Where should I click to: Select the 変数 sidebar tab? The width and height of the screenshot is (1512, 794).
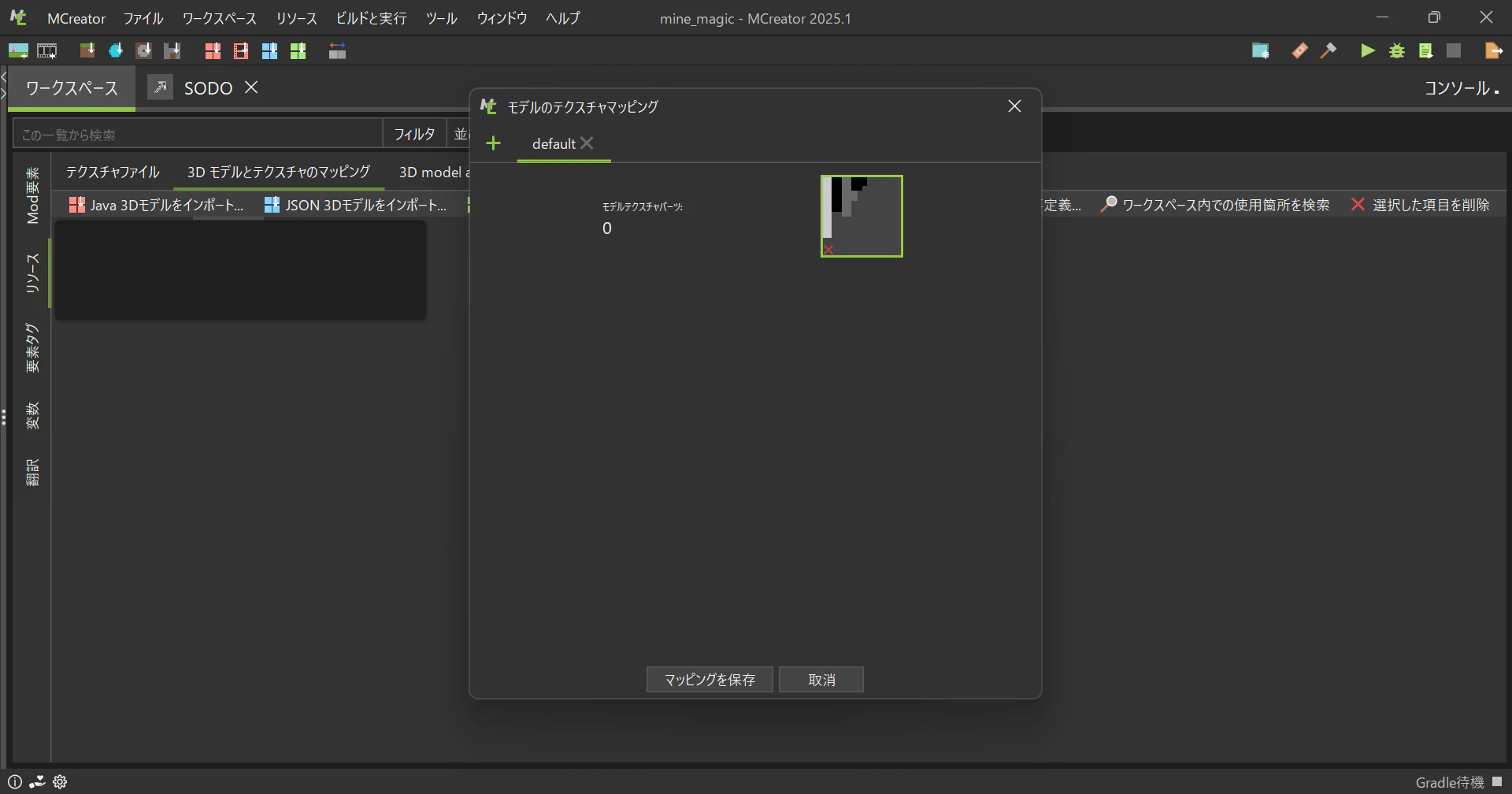32,415
